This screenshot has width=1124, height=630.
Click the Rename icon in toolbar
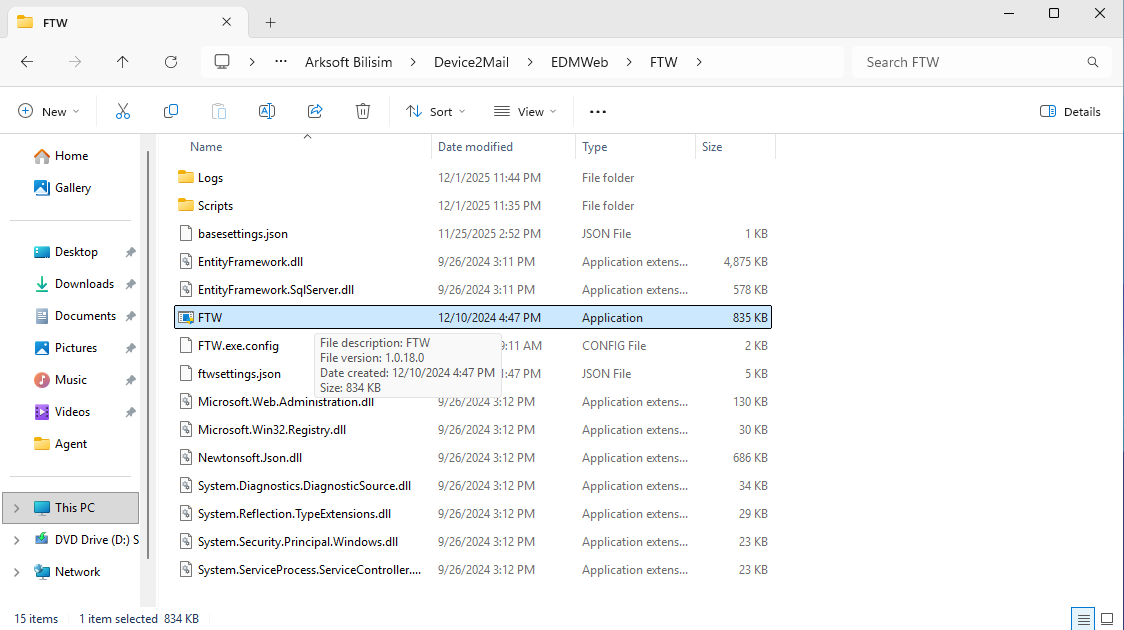(267, 111)
